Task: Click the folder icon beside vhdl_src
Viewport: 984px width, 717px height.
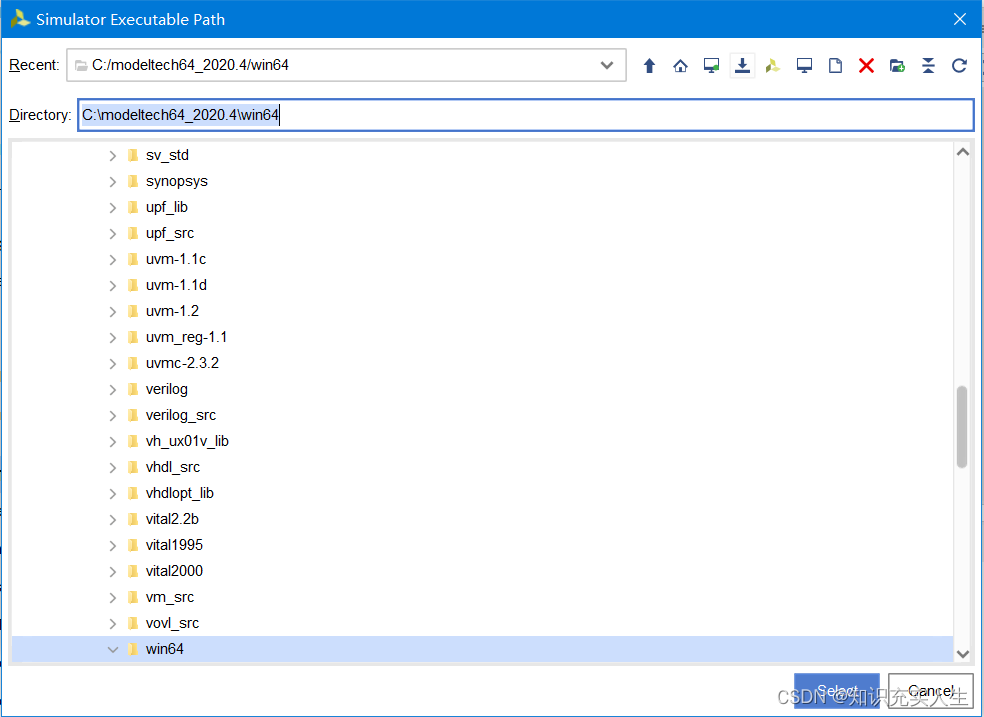Action: tap(132, 467)
